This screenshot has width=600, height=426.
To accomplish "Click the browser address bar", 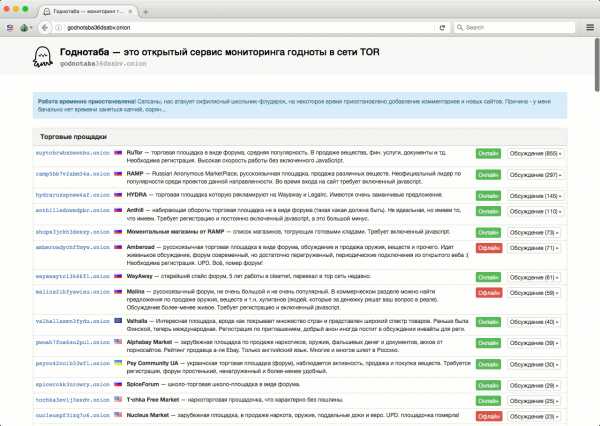I will coord(240,27).
